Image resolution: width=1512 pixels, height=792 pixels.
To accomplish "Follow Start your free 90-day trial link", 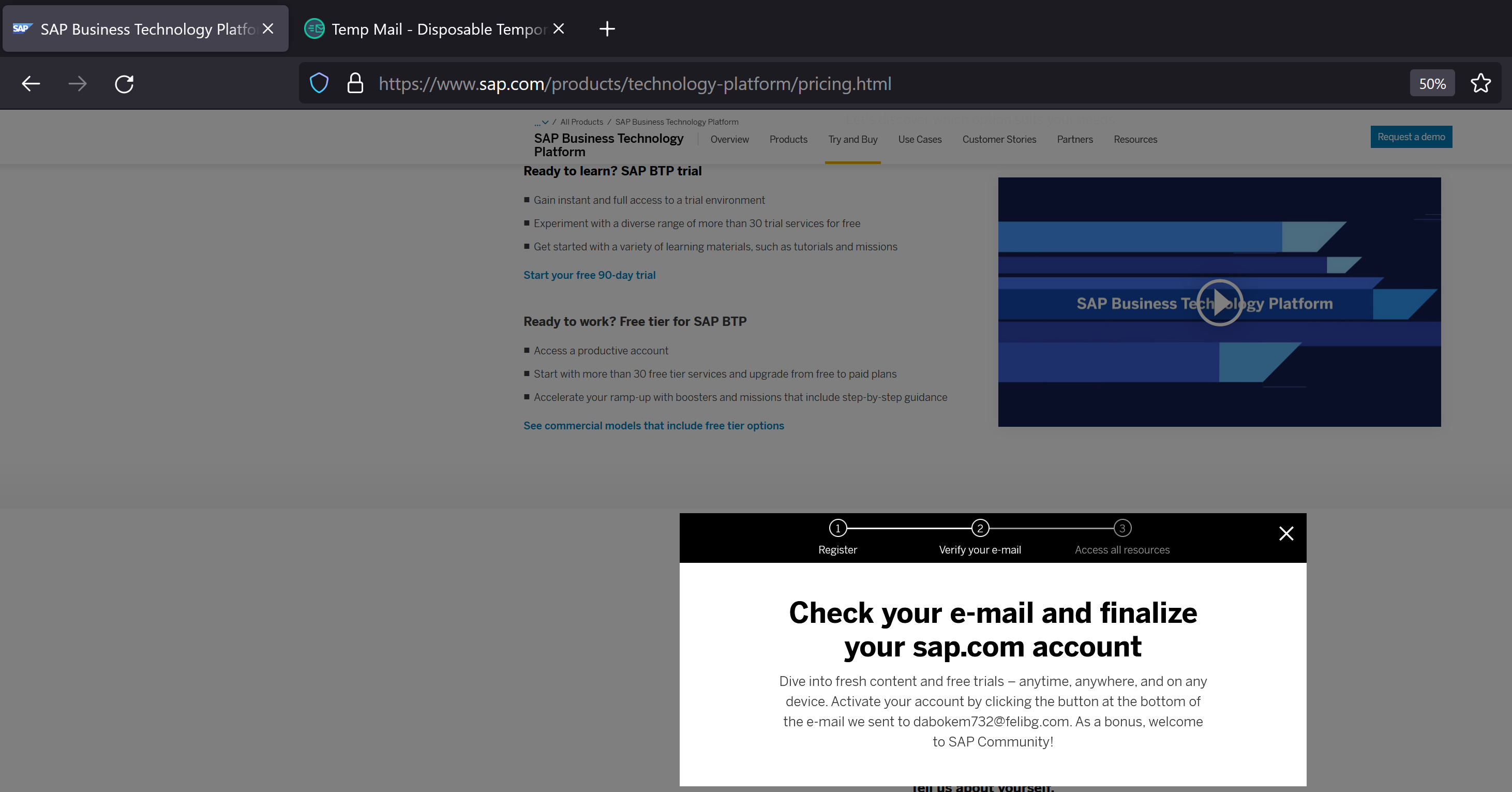I will (589, 275).
